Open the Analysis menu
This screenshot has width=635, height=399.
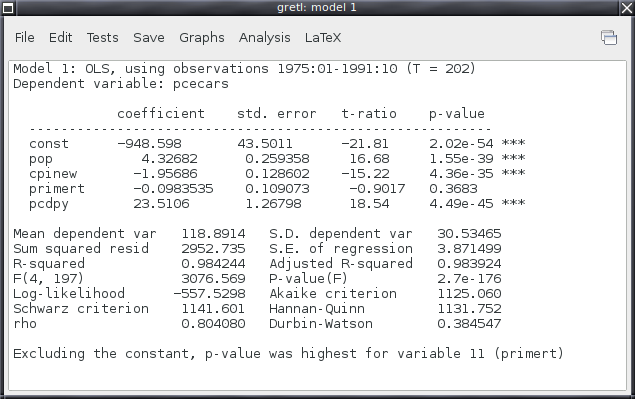(264, 38)
